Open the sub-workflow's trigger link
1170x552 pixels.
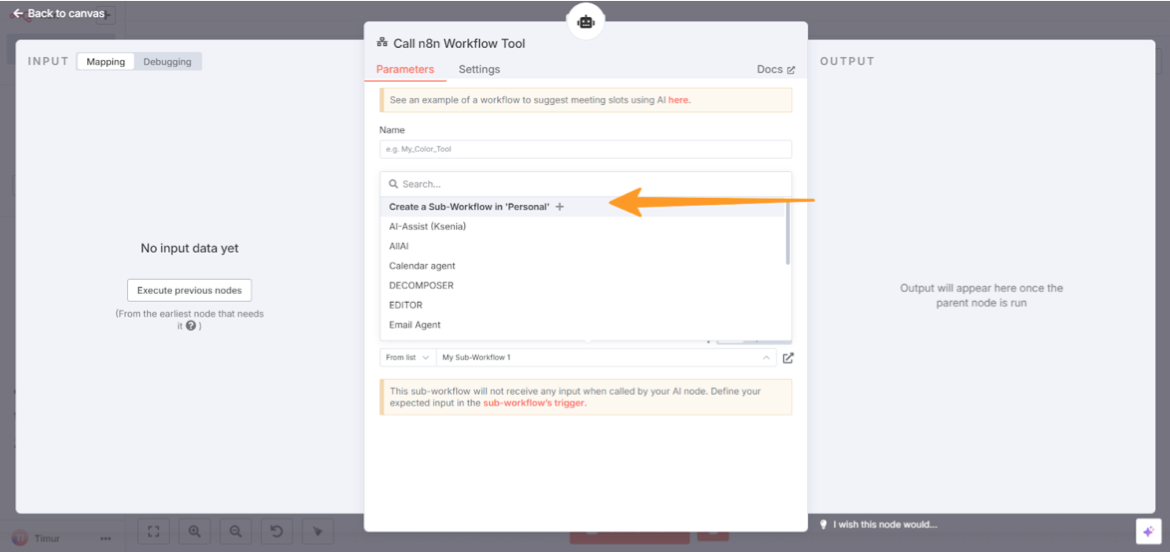tap(534, 403)
